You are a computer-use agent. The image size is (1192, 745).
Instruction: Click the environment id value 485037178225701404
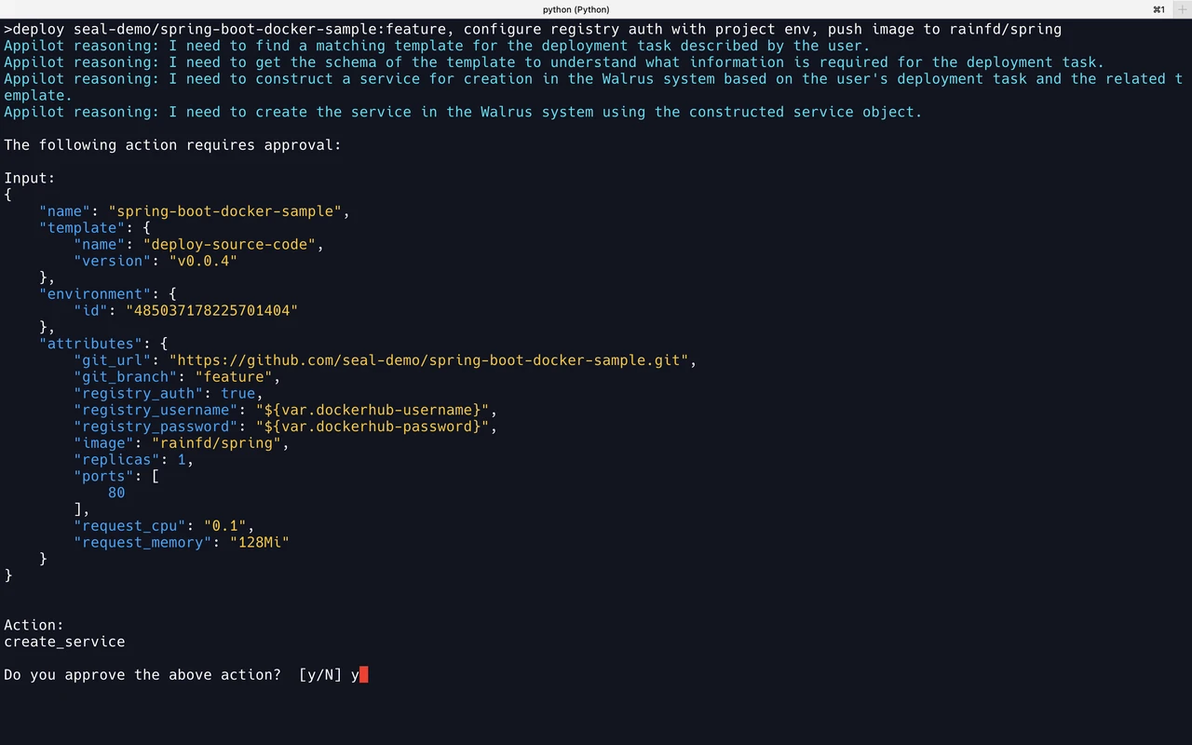[x=212, y=310]
